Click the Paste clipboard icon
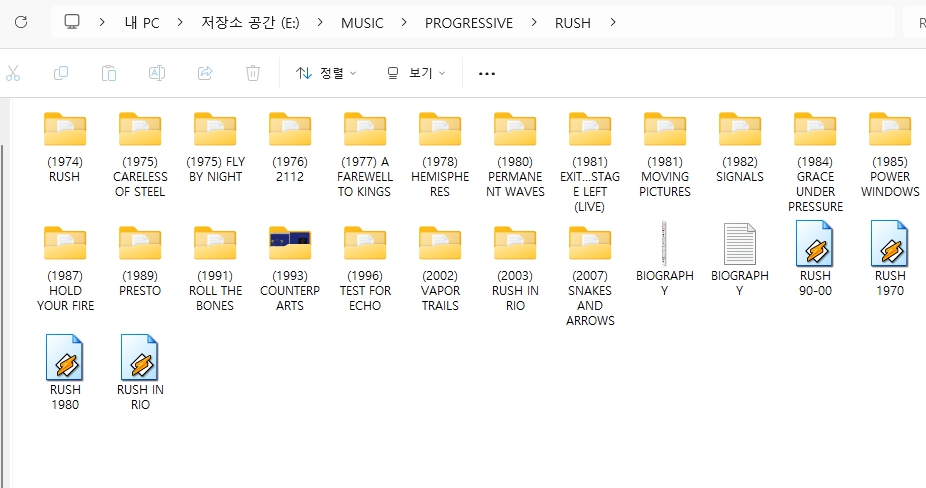926x488 pixels. pyautogui.click(x=109, y=73)
